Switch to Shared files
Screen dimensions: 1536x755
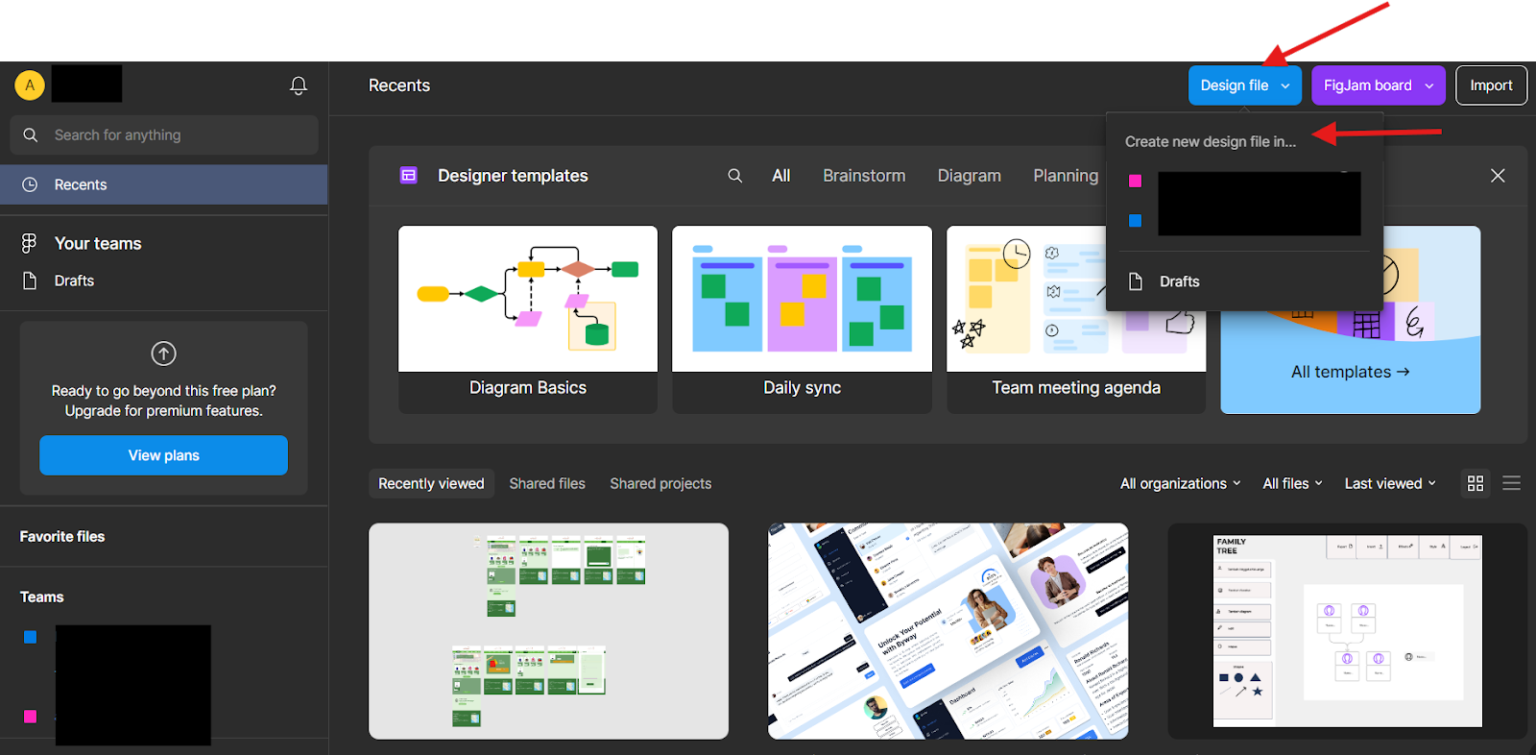point(547,483)
